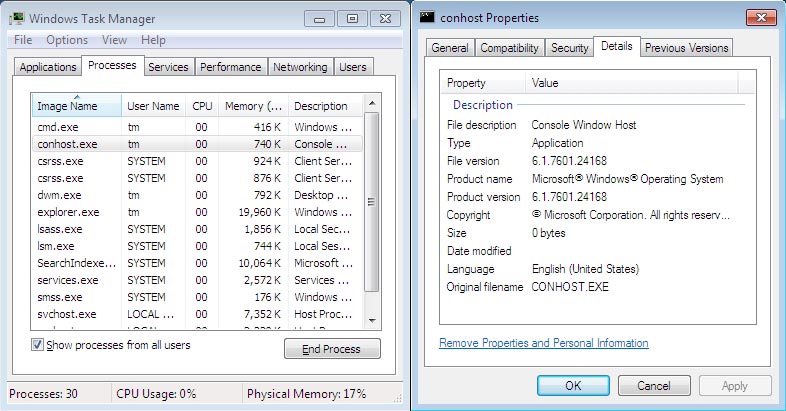Select the services.exe process

click(197, 280)
